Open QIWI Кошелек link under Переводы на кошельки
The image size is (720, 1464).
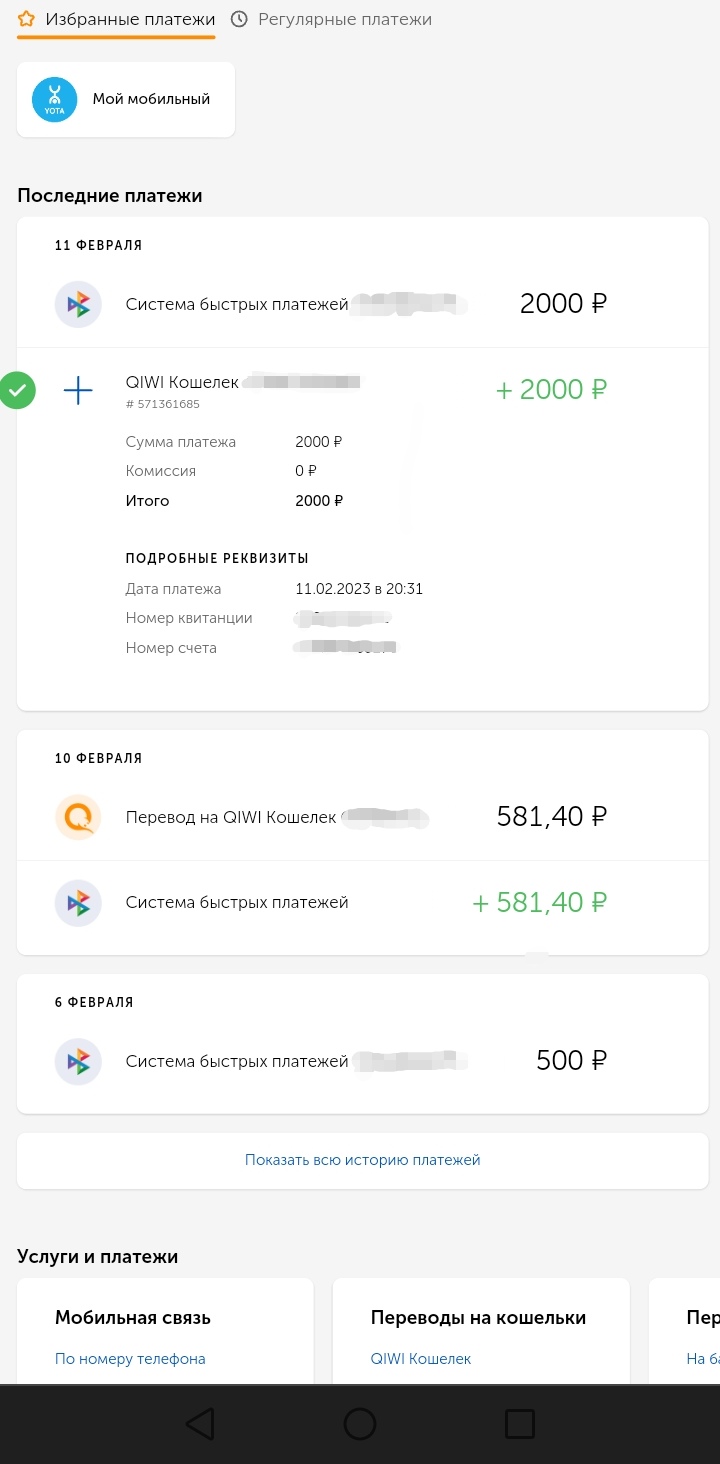pyautogui.click(x=420, y=1359)
